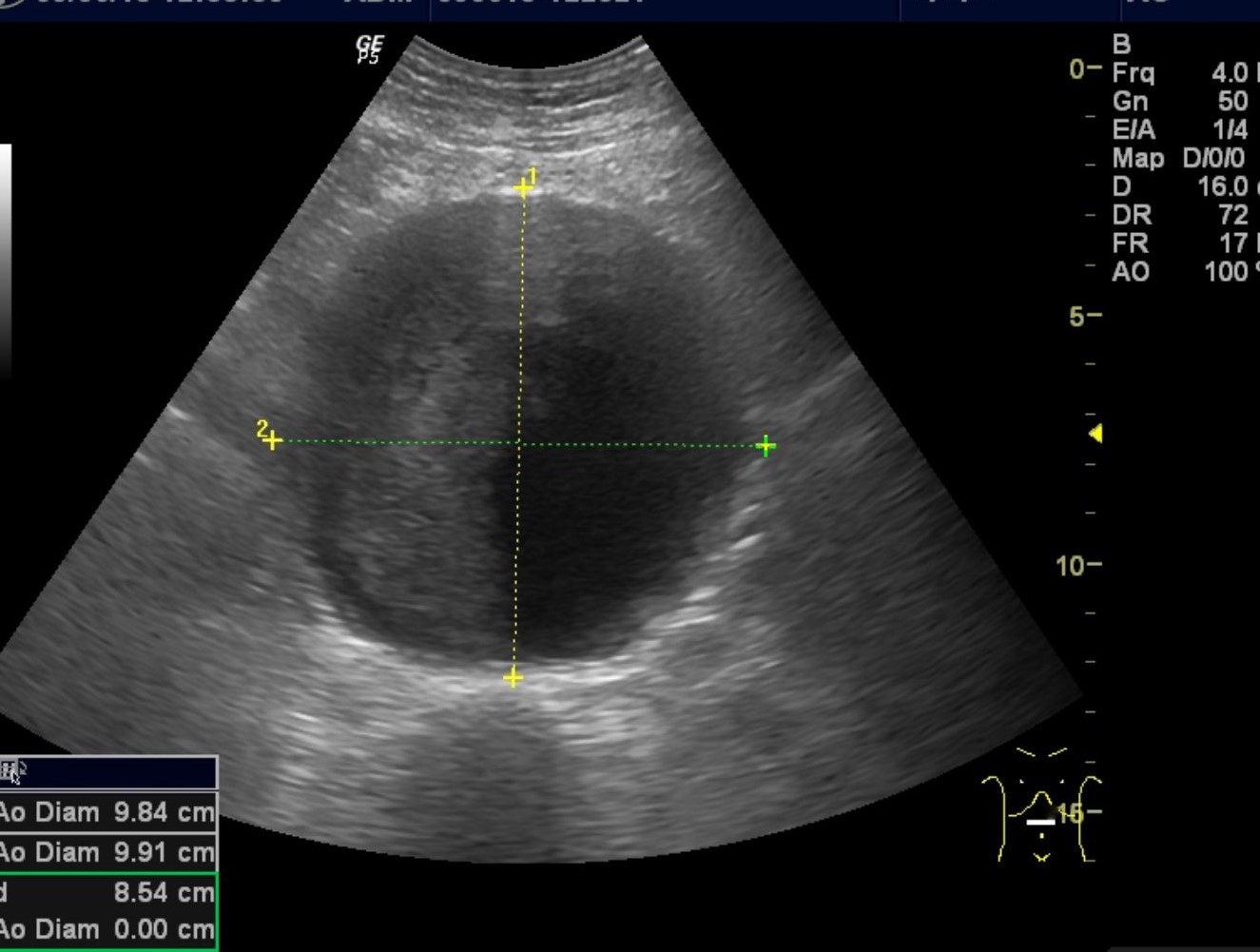Click the top caliper cross of measurement 1
This screenshot has width=1260, height=952.
click(522, 188)
